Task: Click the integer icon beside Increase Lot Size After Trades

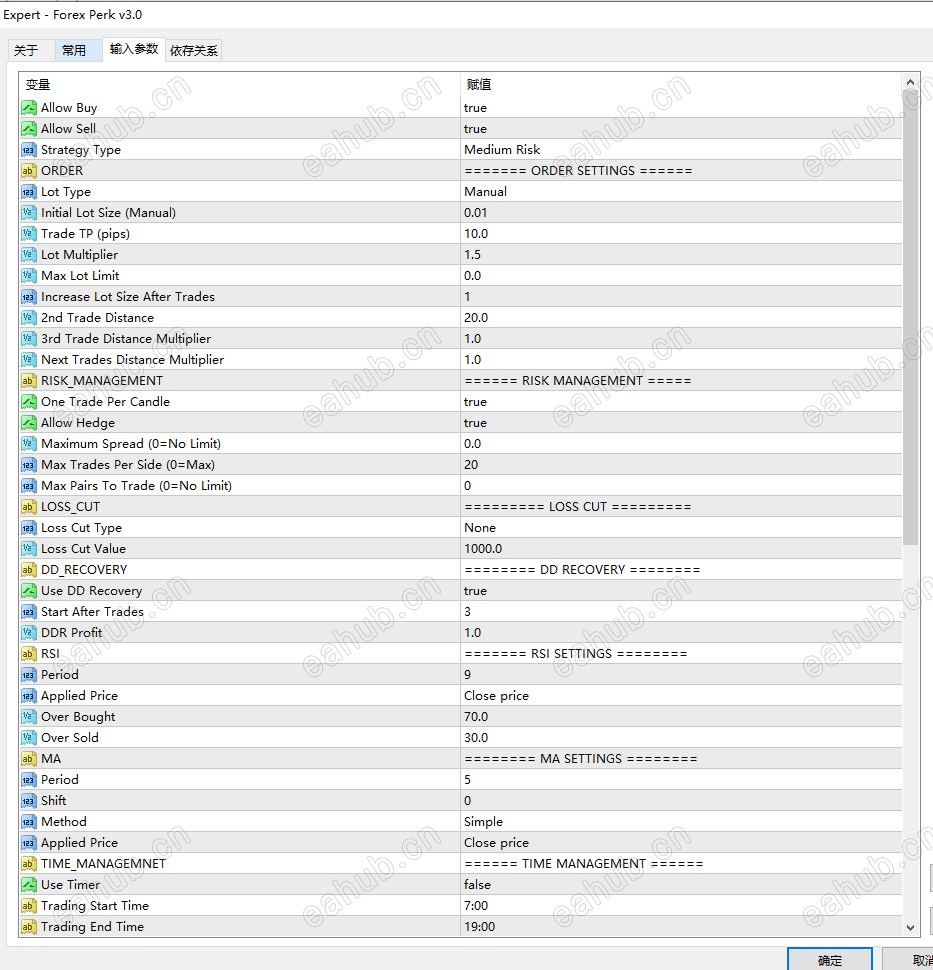Action: [x=28, y=297]
